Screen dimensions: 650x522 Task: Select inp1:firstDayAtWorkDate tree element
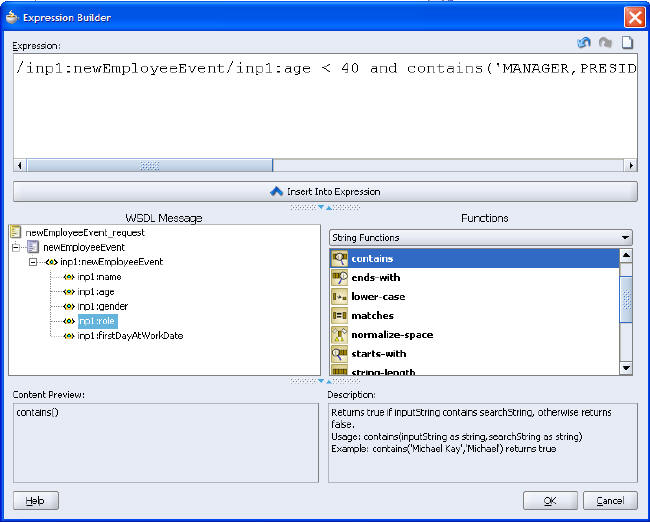click(130, 335)
